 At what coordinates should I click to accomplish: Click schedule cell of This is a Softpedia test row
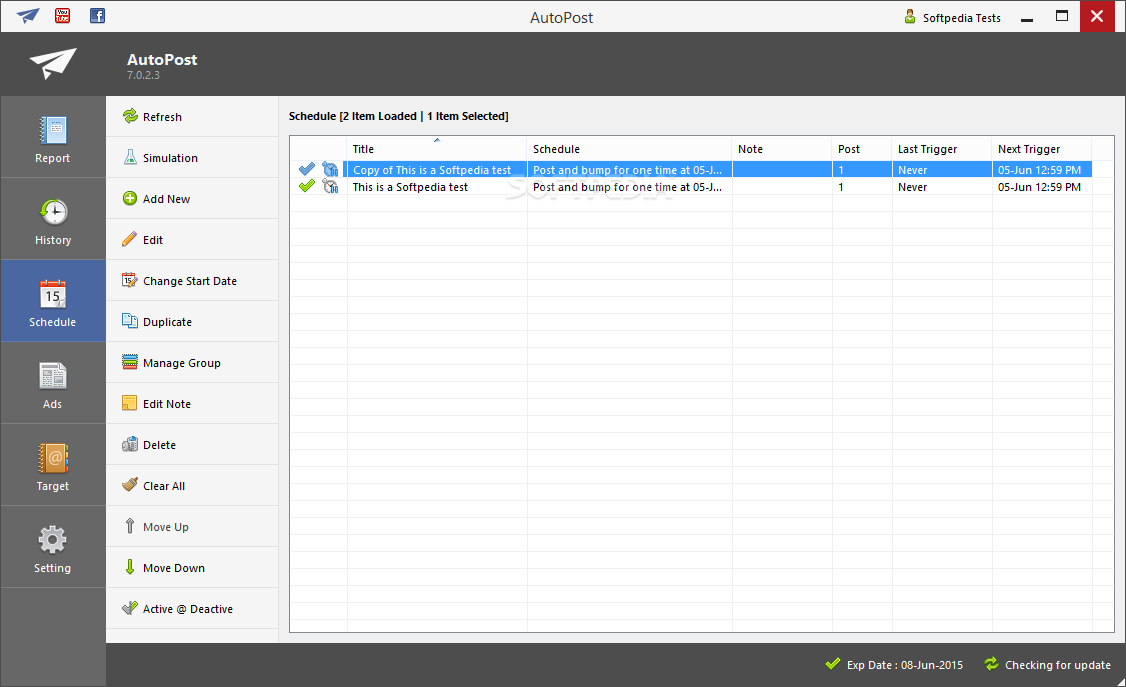click(x=629, y=187)
